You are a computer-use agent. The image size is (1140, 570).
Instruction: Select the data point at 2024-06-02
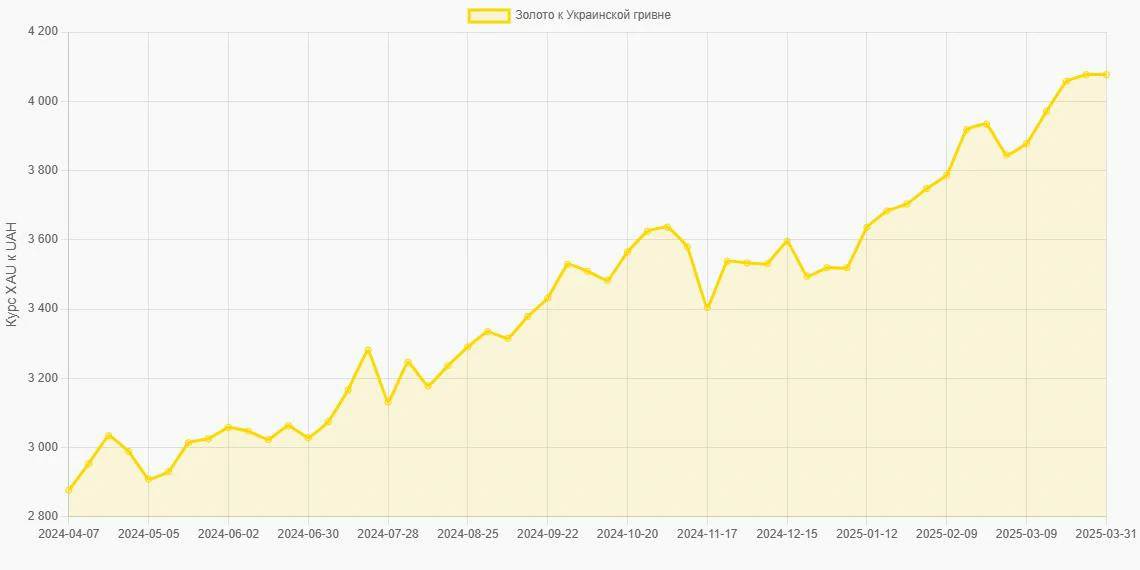(228, 428)
